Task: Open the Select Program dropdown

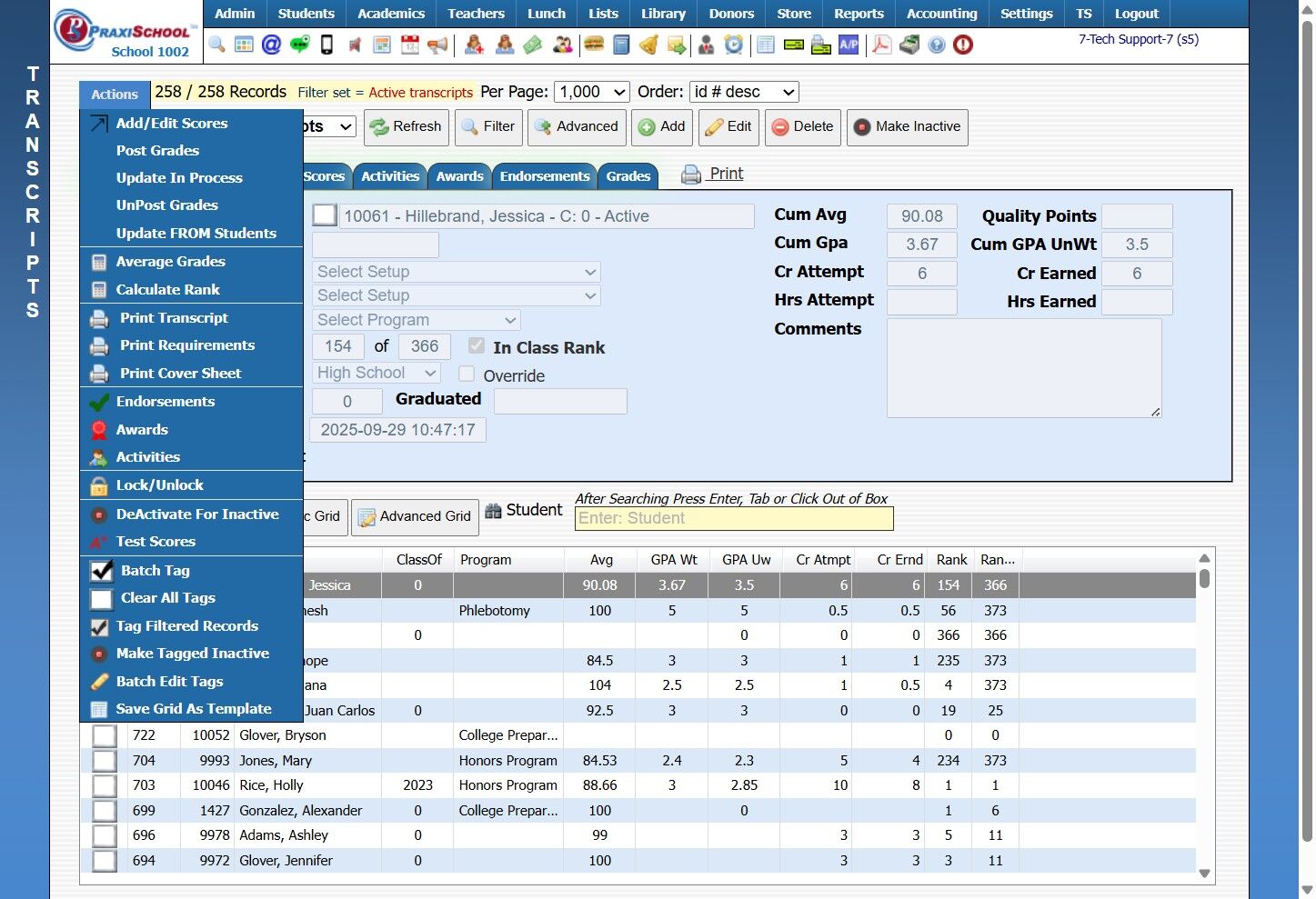Action: click(417, 320)
